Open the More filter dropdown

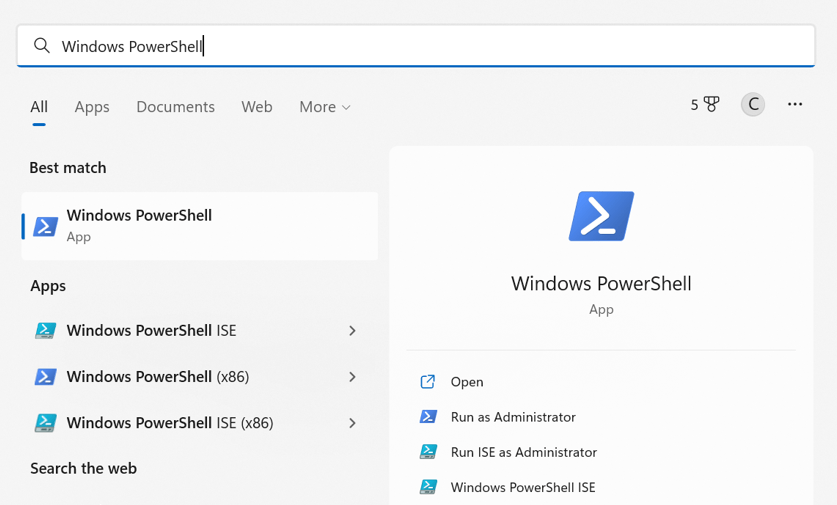tap(325, 107)
